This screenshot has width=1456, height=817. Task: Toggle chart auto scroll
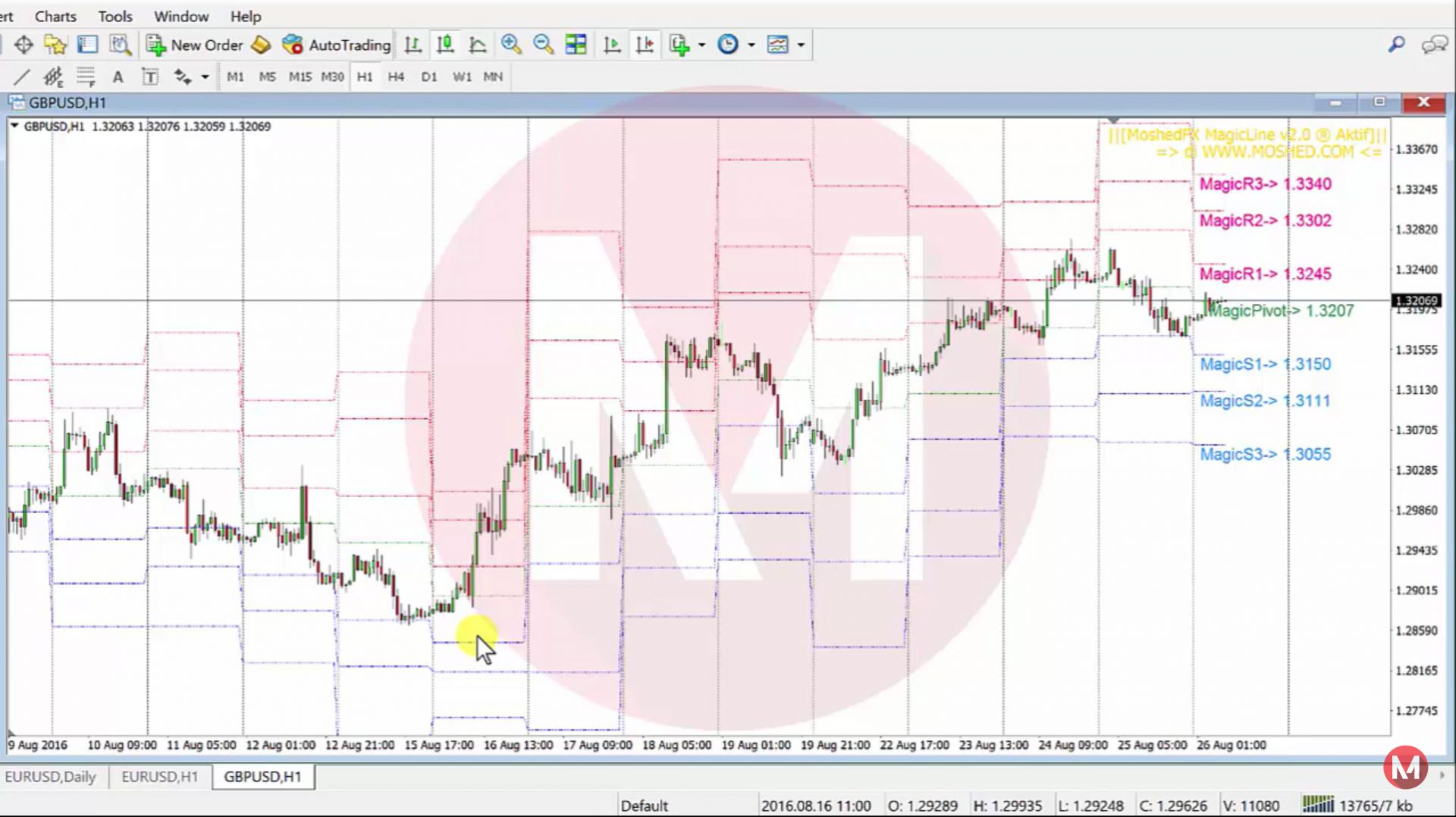[x=611, y=44]
